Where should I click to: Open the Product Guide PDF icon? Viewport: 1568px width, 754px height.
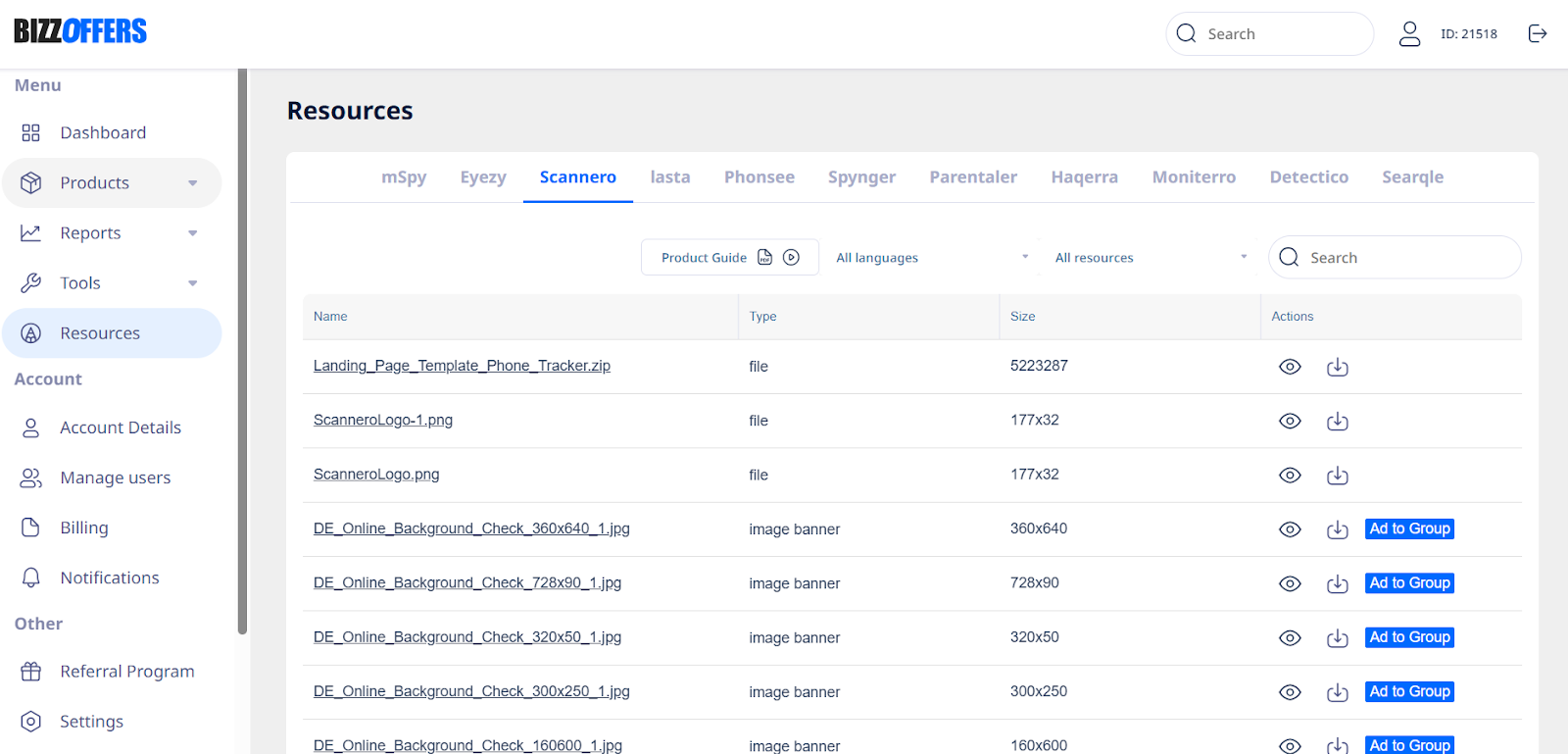click(765, 257)
